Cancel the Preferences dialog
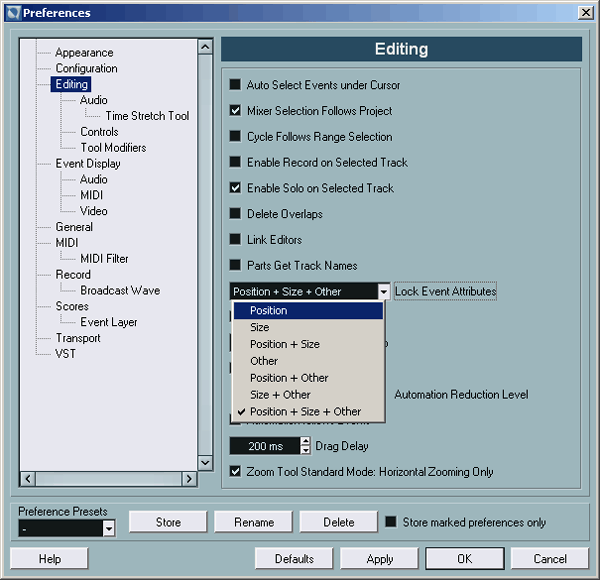This screenshot has width=600, height=580. click(550, 559)
